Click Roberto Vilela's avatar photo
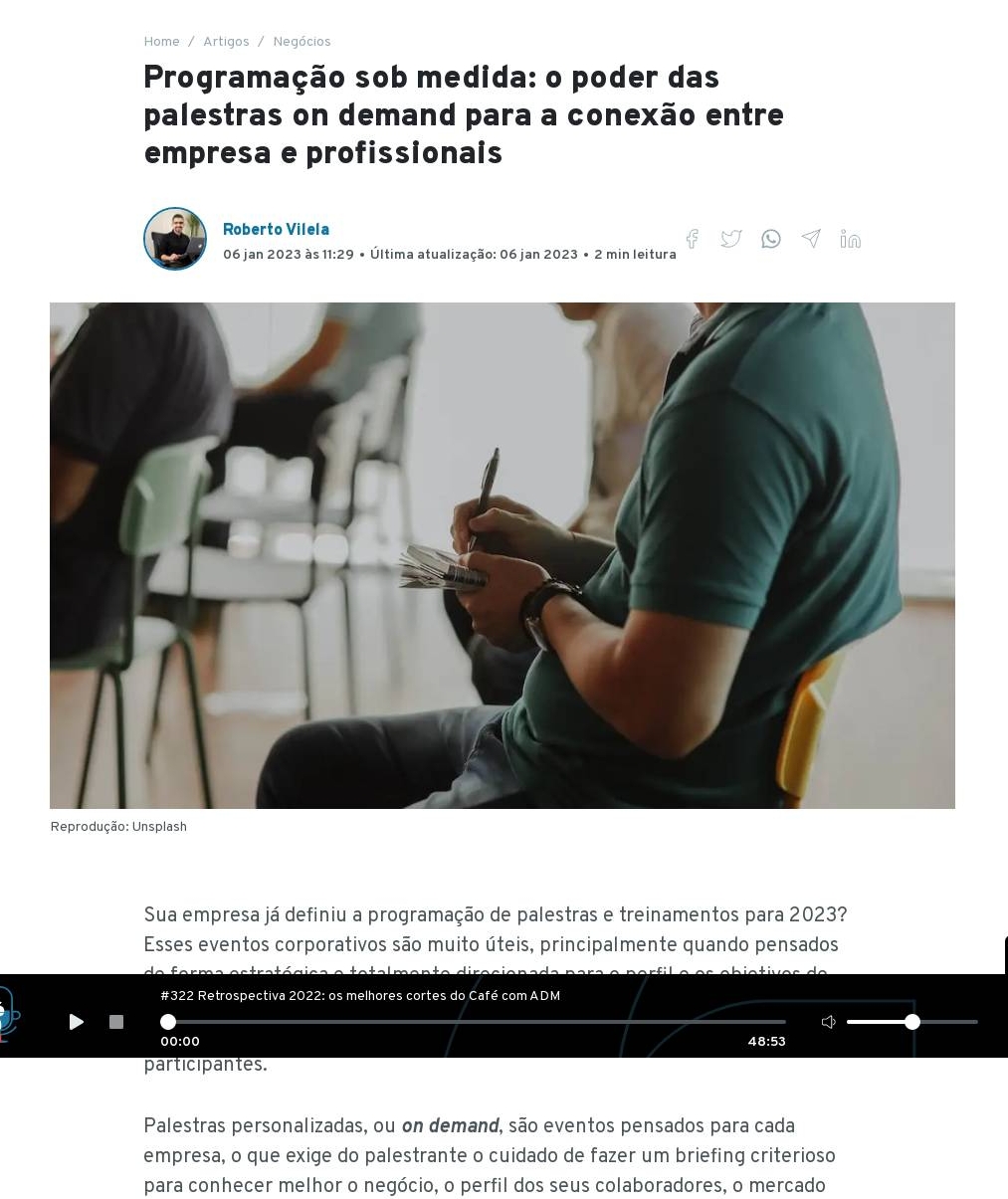Image resolution: width=1008 pixels, height=1199 pixels. 175,239
